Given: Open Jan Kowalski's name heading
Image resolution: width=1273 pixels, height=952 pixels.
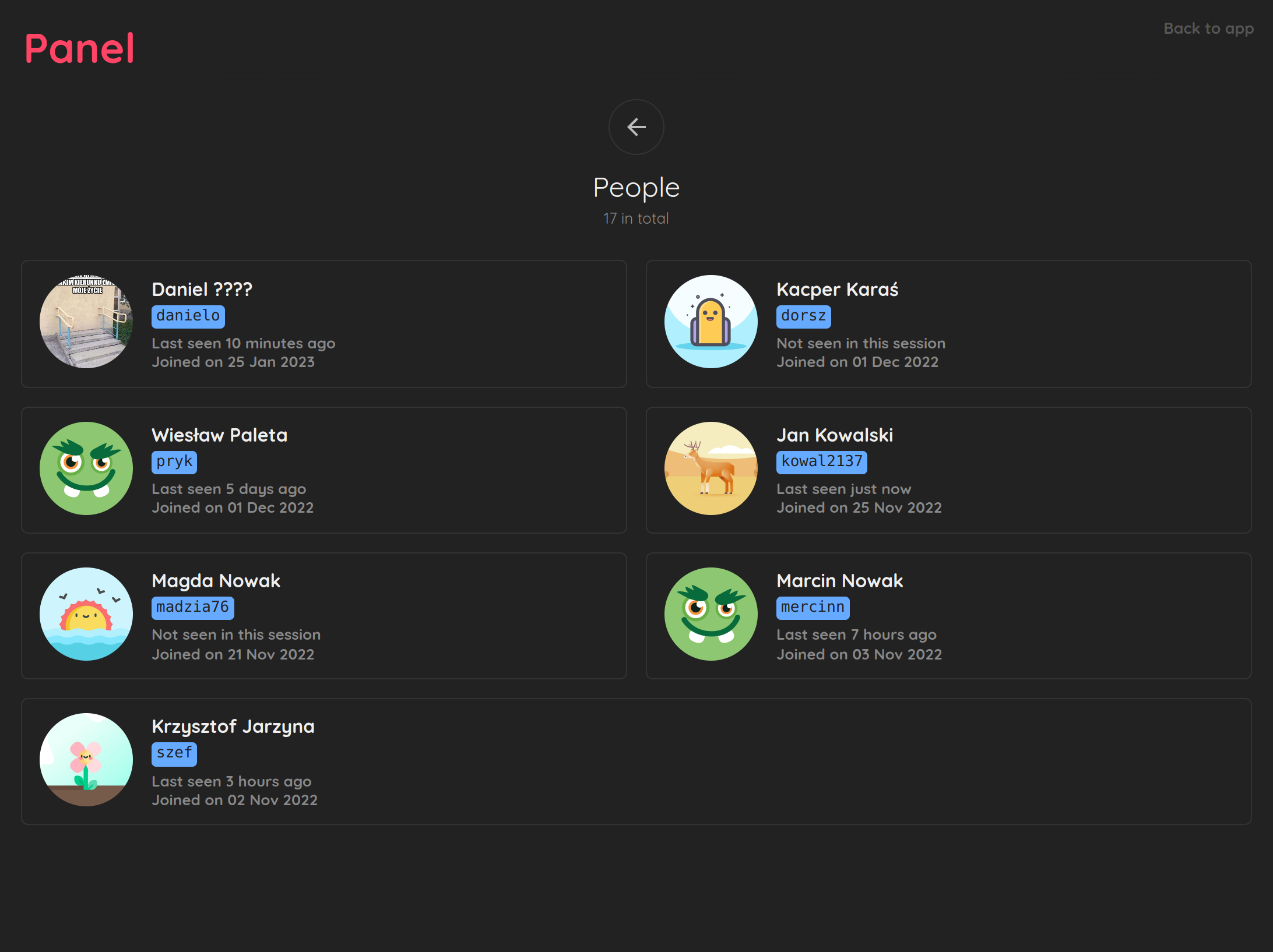Looking at the screenshot, I should pyautogui.click(x=835, y=435).
